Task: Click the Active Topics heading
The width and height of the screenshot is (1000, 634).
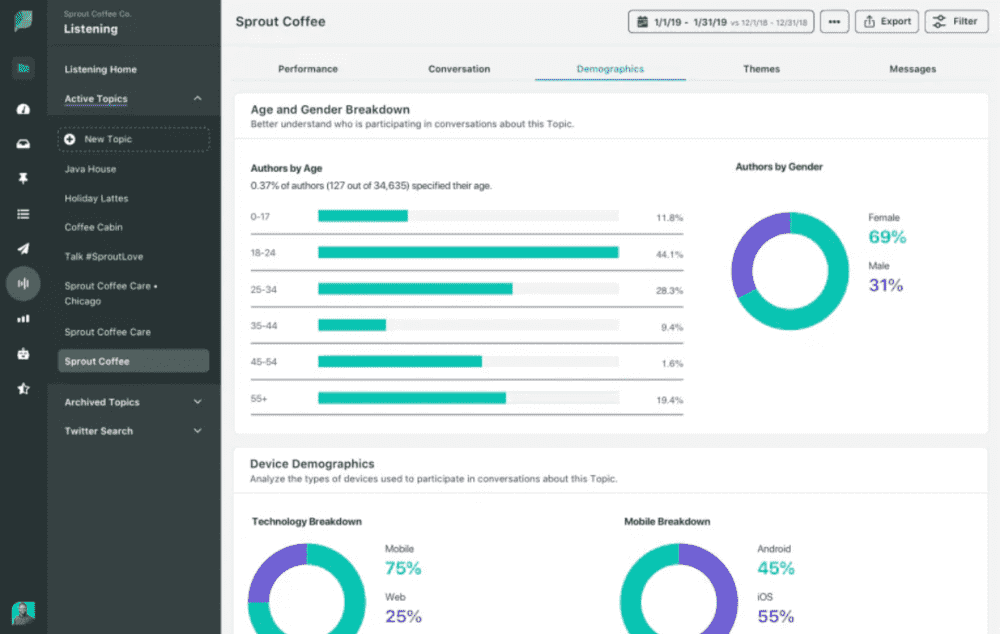Action: point(96,99)
